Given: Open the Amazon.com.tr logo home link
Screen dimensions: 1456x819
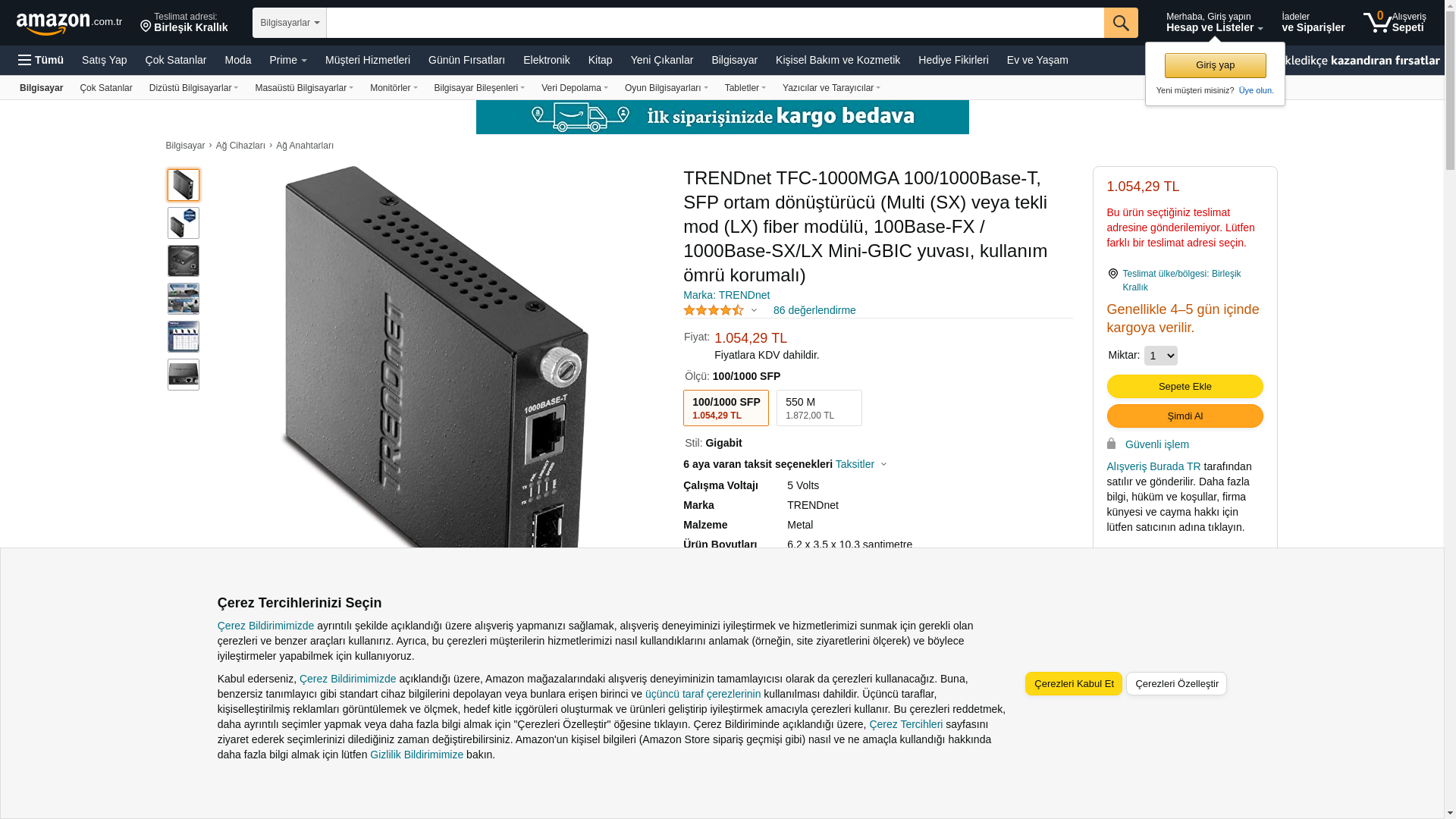Looking at the screenshot, I should click(x=69, y=24).
